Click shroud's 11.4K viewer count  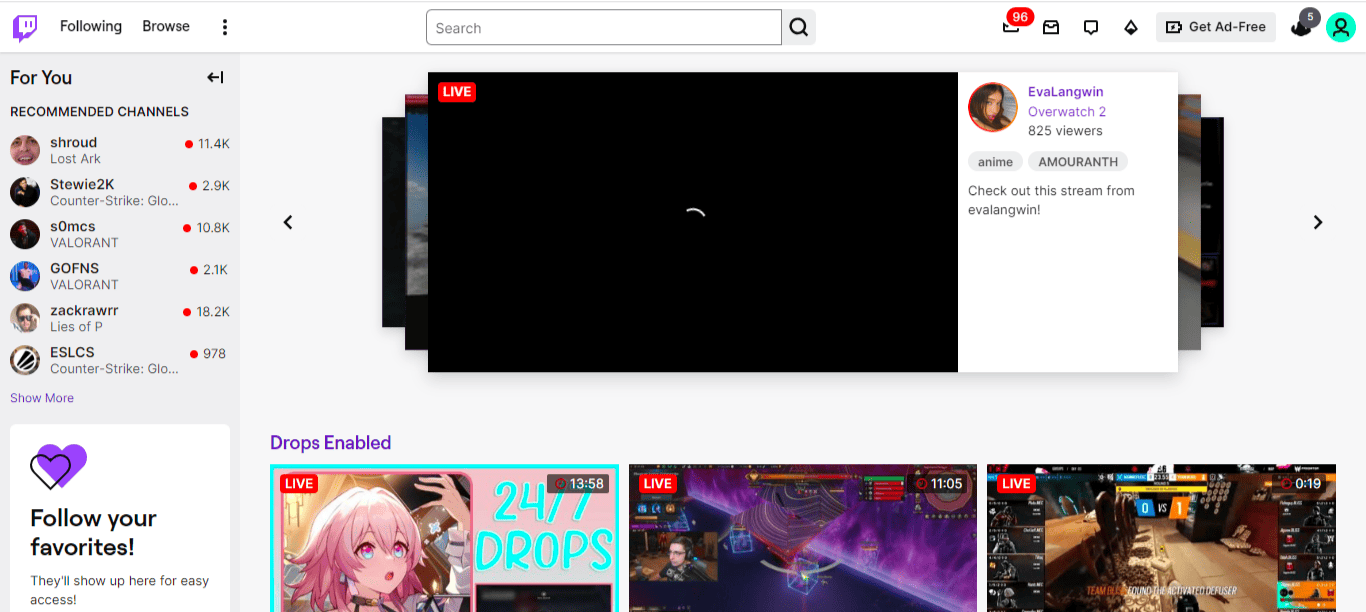click(213, 144)
